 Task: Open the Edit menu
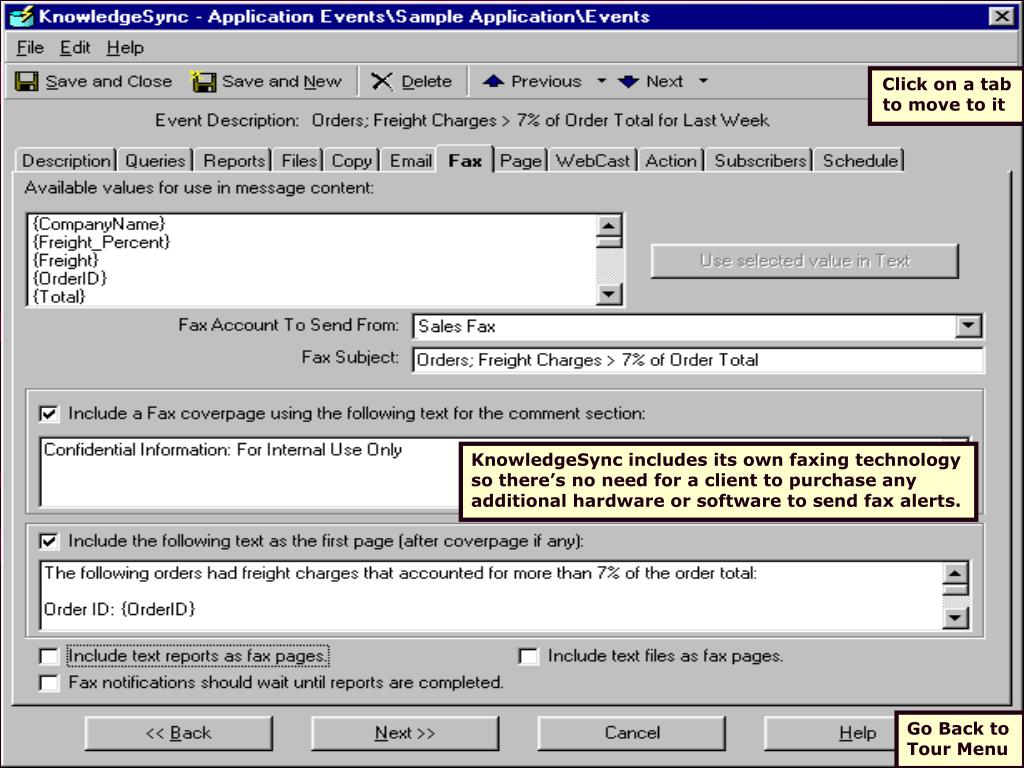click(x=75, y=48)
